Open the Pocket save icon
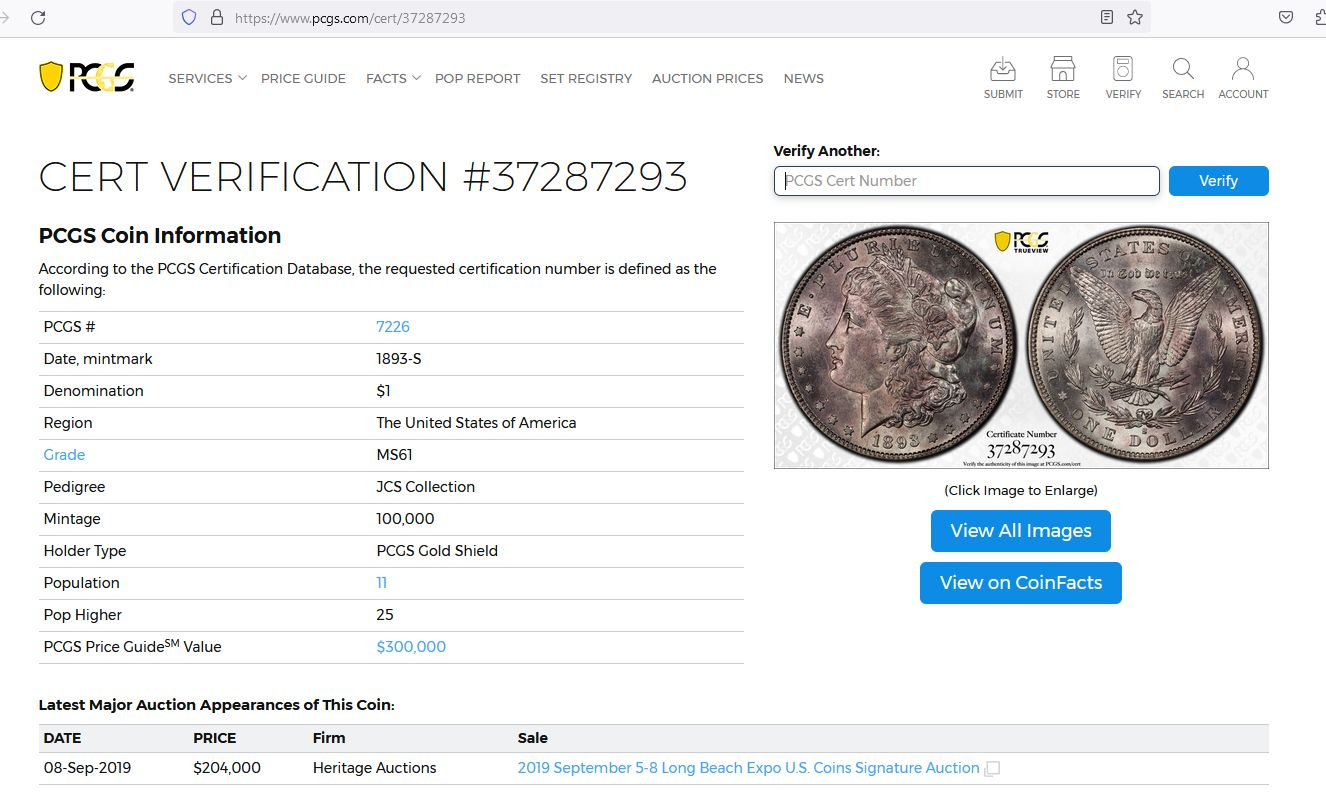This screenshot has width=1326, height=794. [x=1287, y=17]
